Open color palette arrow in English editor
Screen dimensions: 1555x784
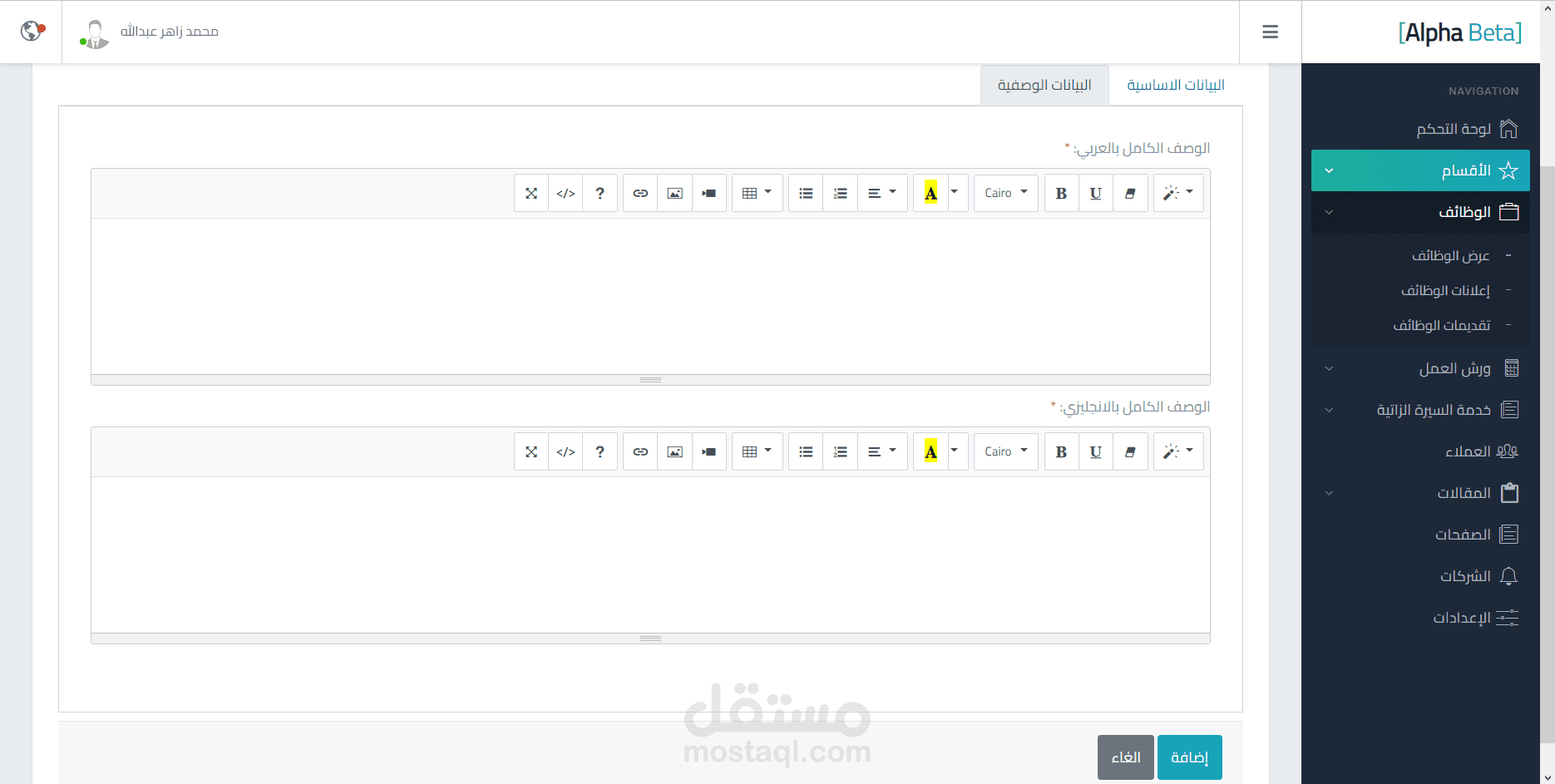point(957,451)
